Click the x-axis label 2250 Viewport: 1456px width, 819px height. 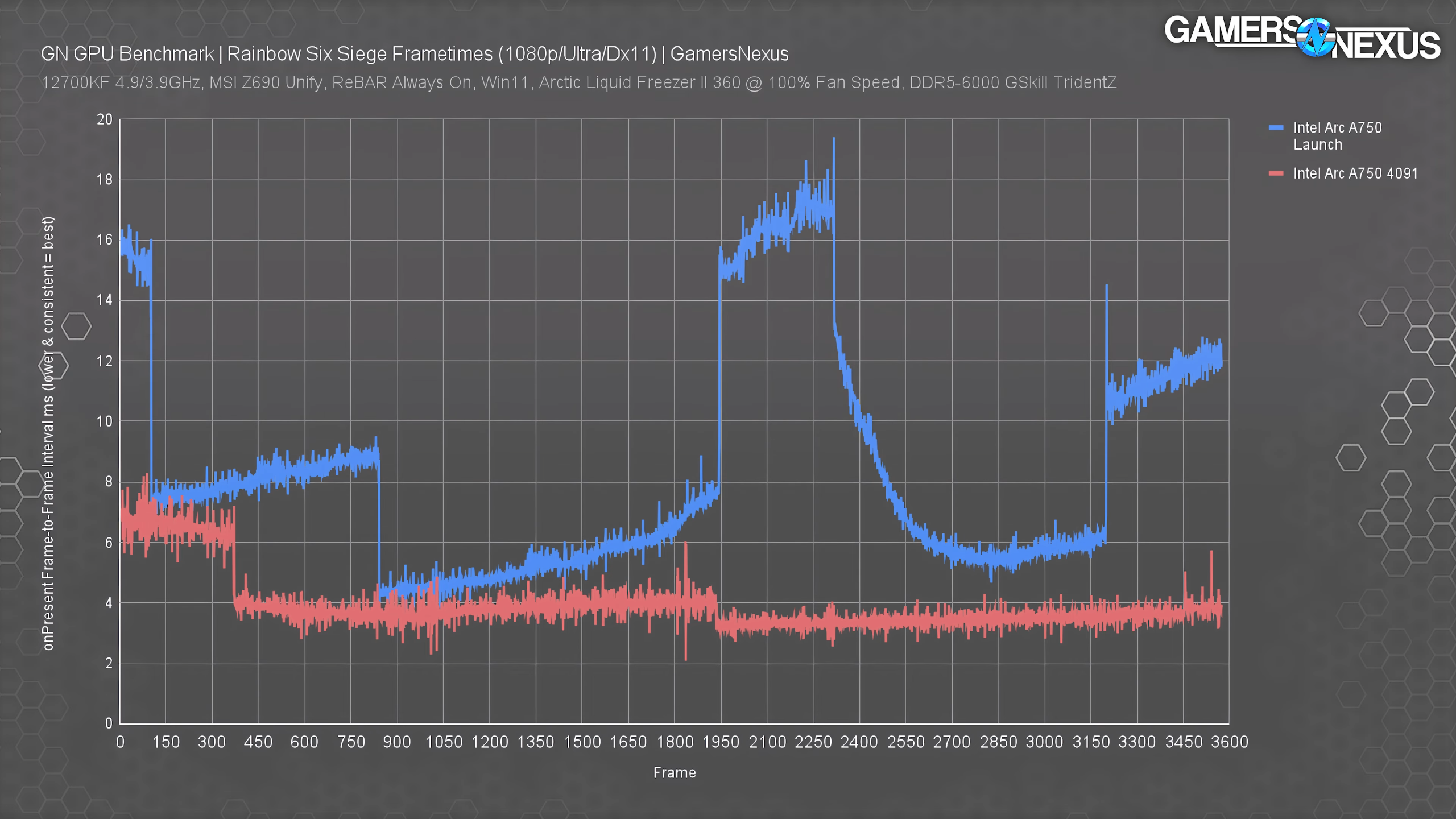pyautogui.click(x=813, y=742)
